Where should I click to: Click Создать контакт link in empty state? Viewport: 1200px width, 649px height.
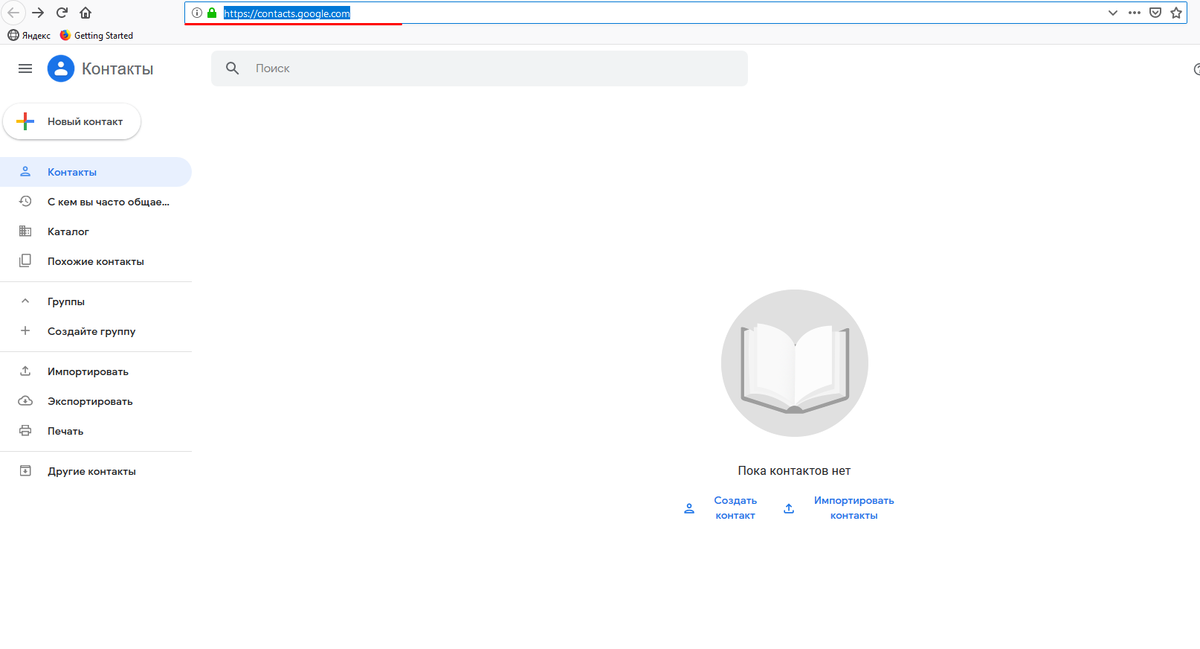[735, 508]
